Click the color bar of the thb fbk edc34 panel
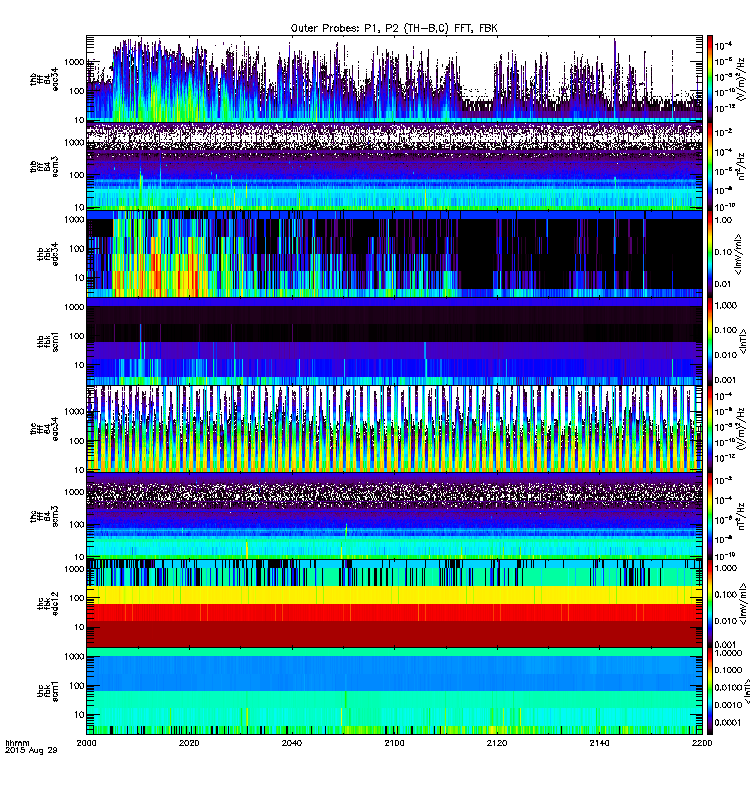This screenshot has width=750, height=800. [710, 254]
